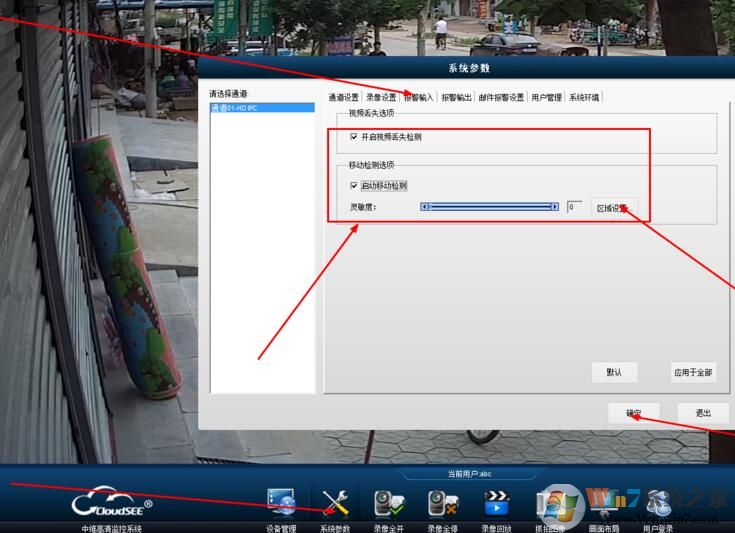Click the 灵敏度 sensitivity slider track
The width and height of the screenshot is (735, 533).
pos(489,207)
